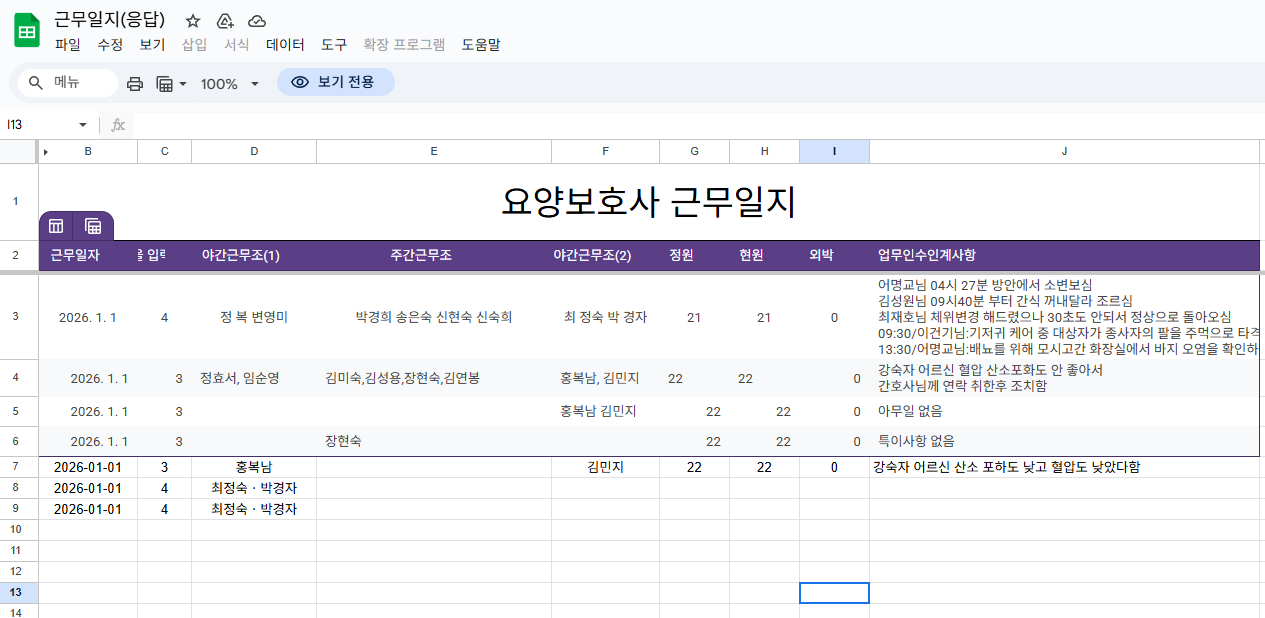Viewport: 1265px width, 618px height.
Task: Expand hidden column A arrow
Action: [46, 152]
